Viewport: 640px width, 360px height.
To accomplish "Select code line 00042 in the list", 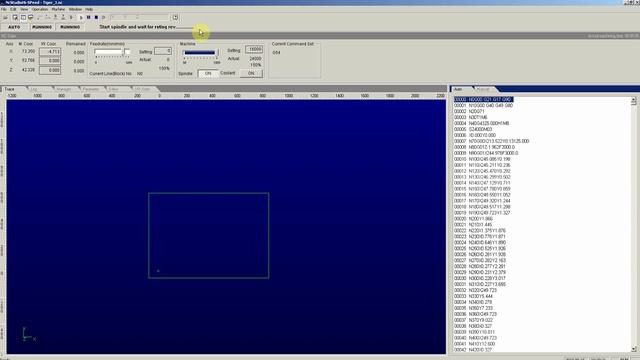I will 473,350.
